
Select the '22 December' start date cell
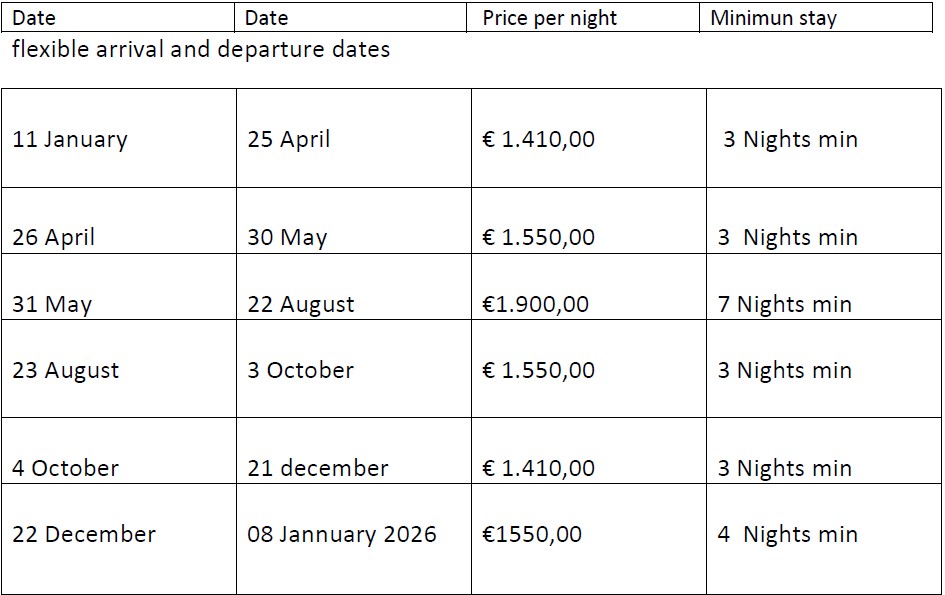[119, 539]
